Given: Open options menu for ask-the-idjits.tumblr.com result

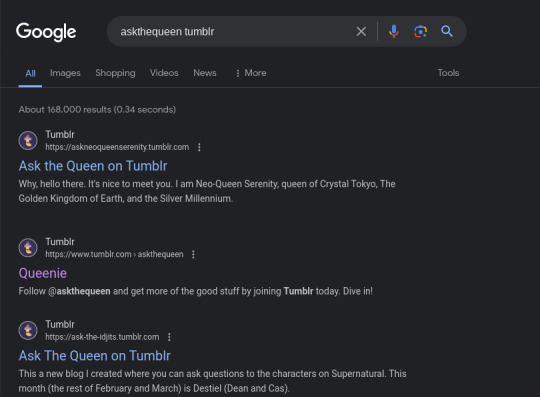Looking at the screenshot, I should pos(169,337).
